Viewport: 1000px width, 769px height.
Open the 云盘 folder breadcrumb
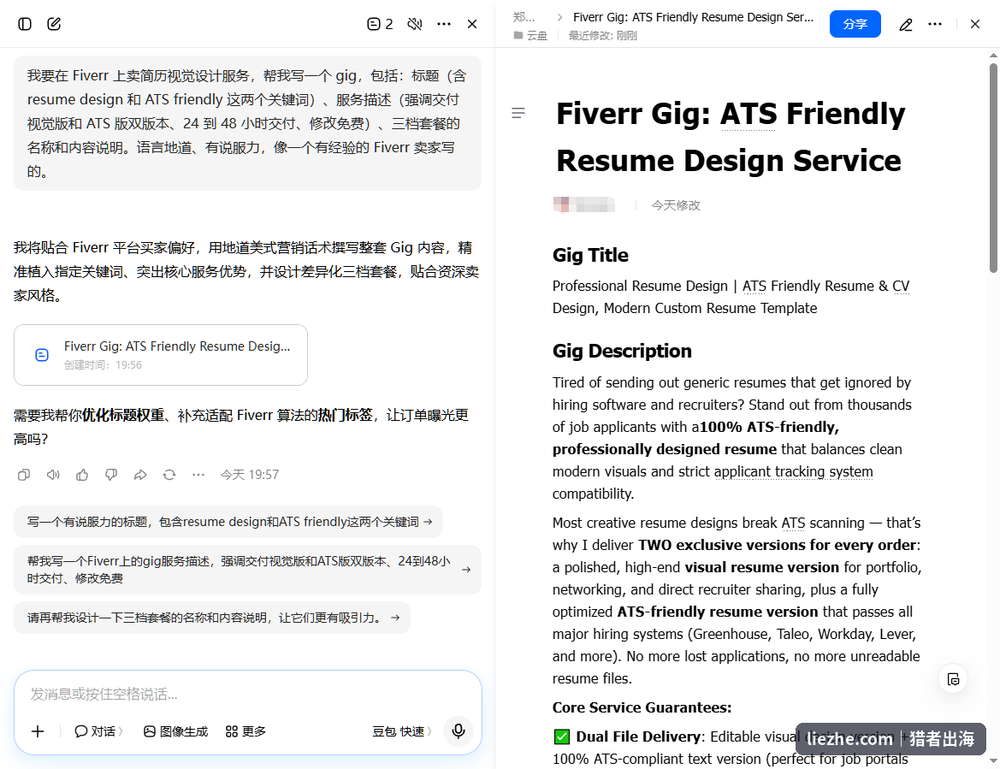(x=530, y=36)
